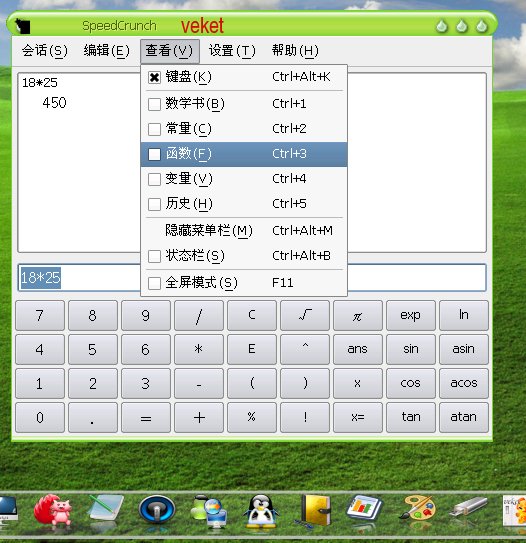
Task: Toggle the 函数(F) functions checkbox
Action: [x=154, y=154]
